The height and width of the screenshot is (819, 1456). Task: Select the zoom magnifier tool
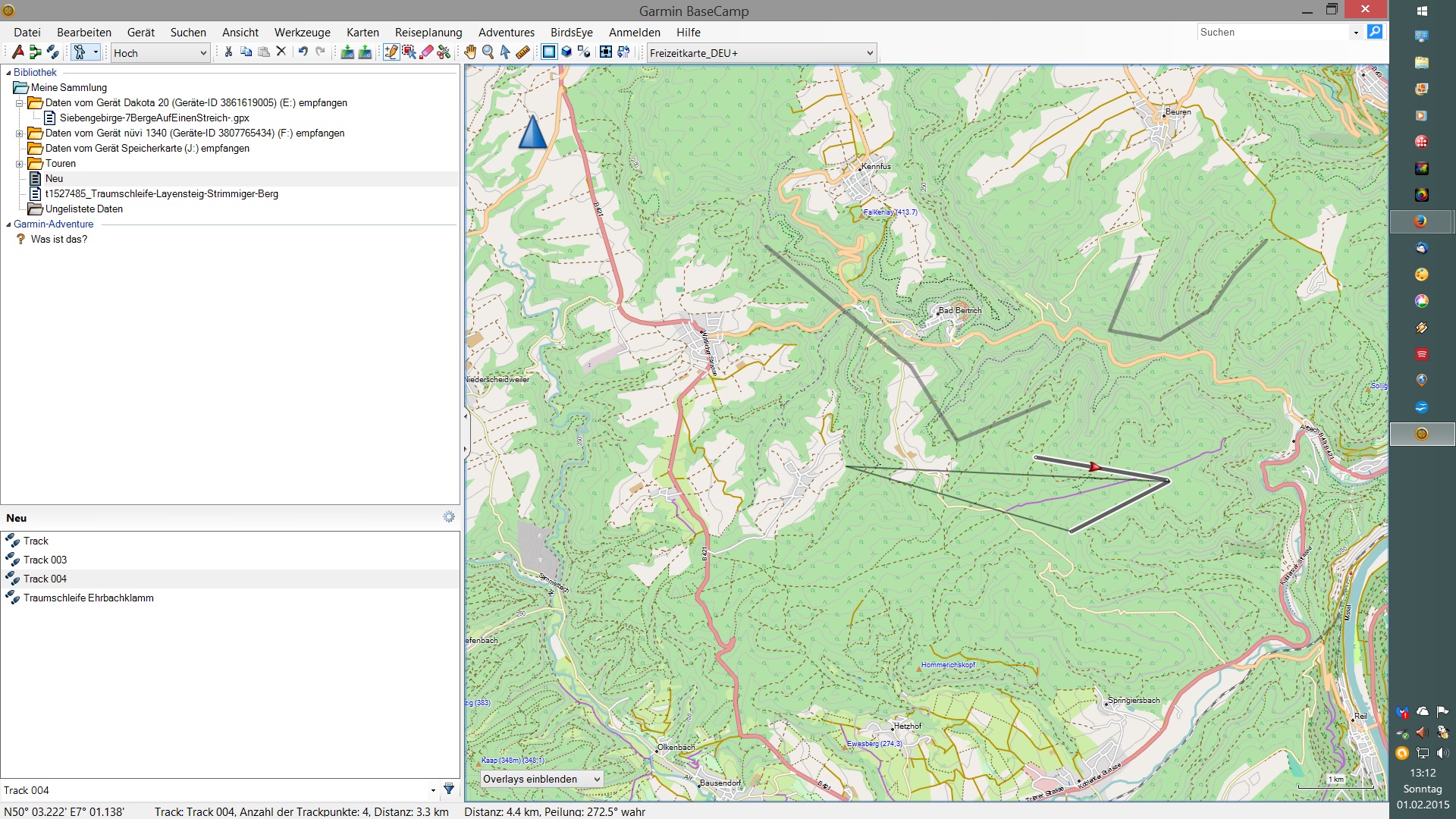[x=488, y=52]
